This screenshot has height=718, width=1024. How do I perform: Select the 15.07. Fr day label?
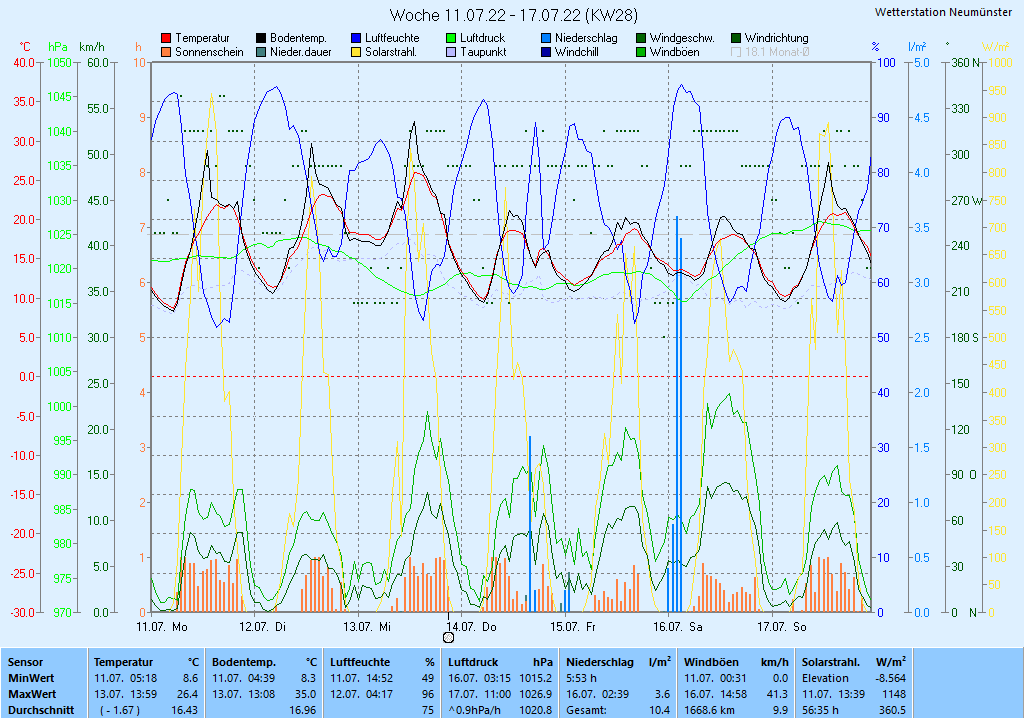click(573, 627)
